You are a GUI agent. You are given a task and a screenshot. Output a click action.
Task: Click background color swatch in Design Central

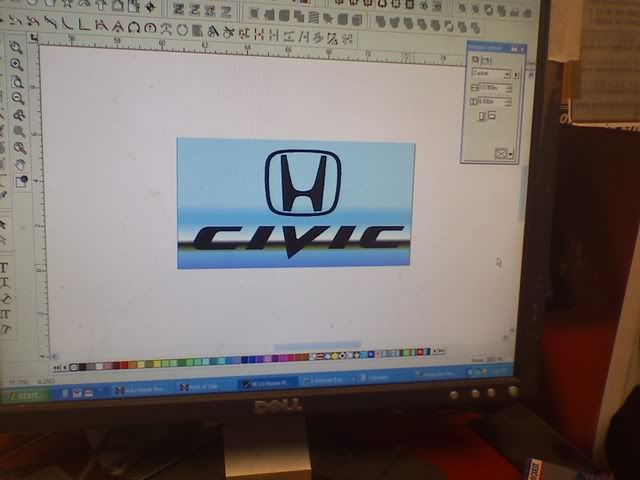pyautogui.click(x=500, y=153)
